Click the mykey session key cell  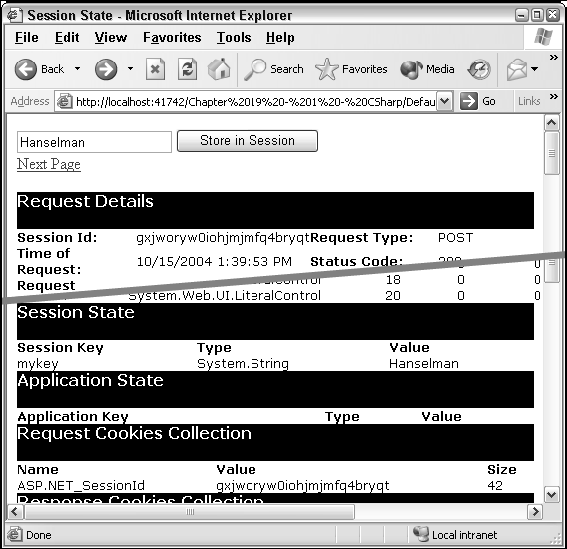point(38,364)
